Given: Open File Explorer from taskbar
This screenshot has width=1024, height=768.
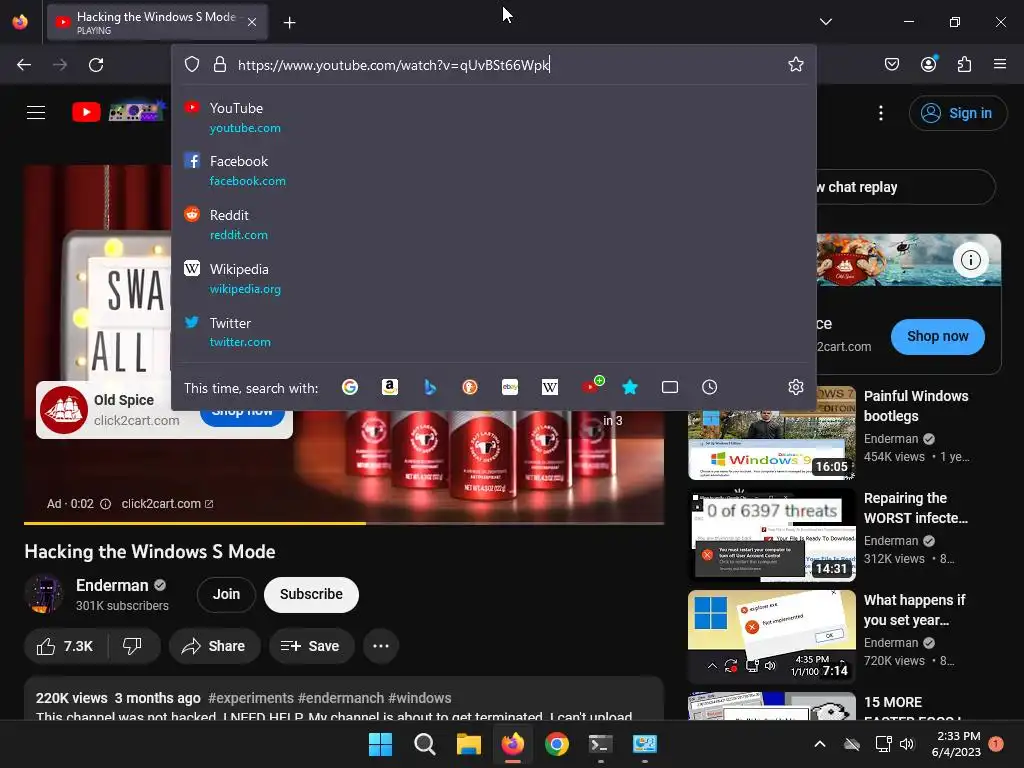Looking at the screenshot, I should [x=469, y=744].
